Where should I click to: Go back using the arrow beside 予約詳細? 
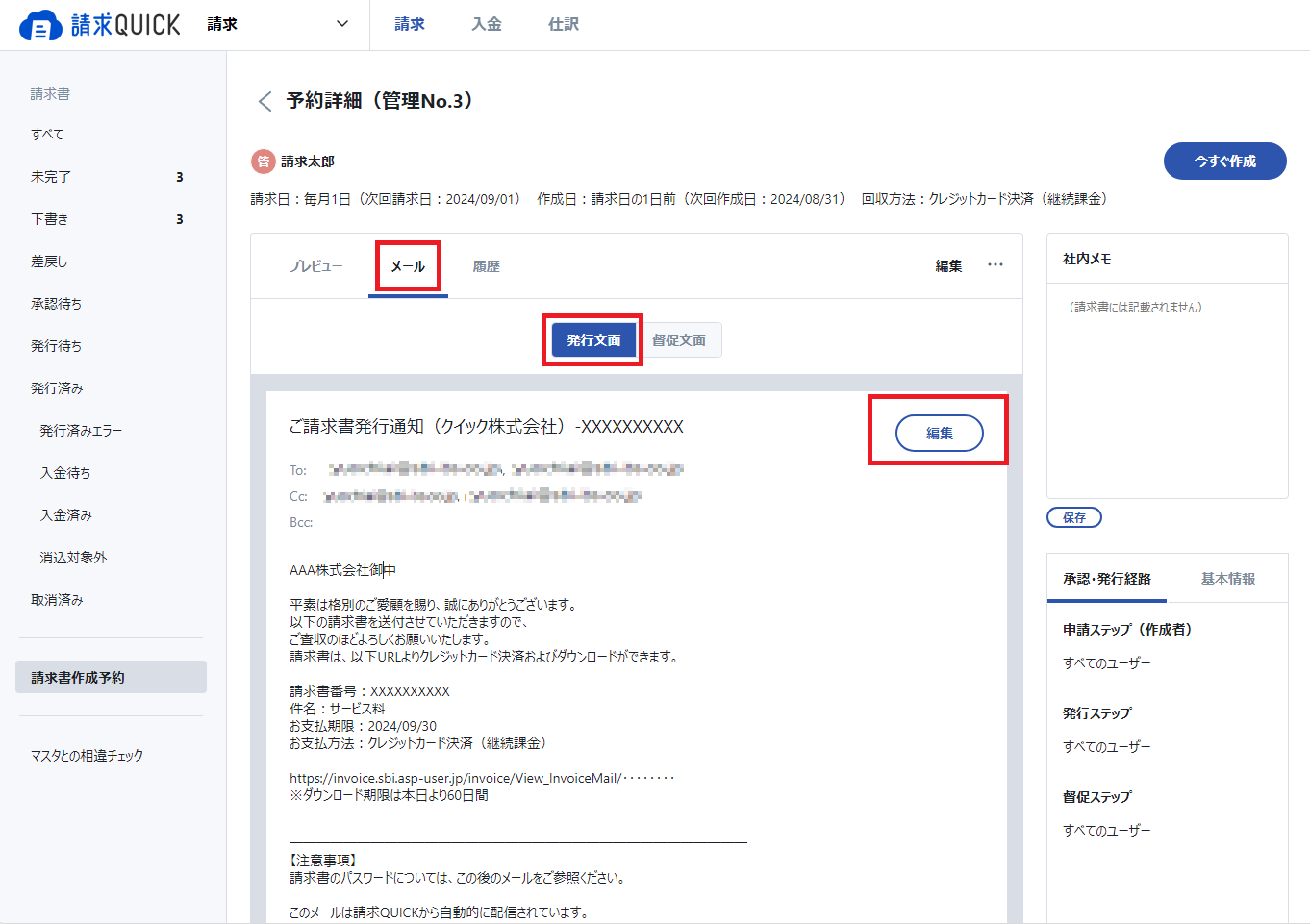pyautogui.click(x=265, y=101)
